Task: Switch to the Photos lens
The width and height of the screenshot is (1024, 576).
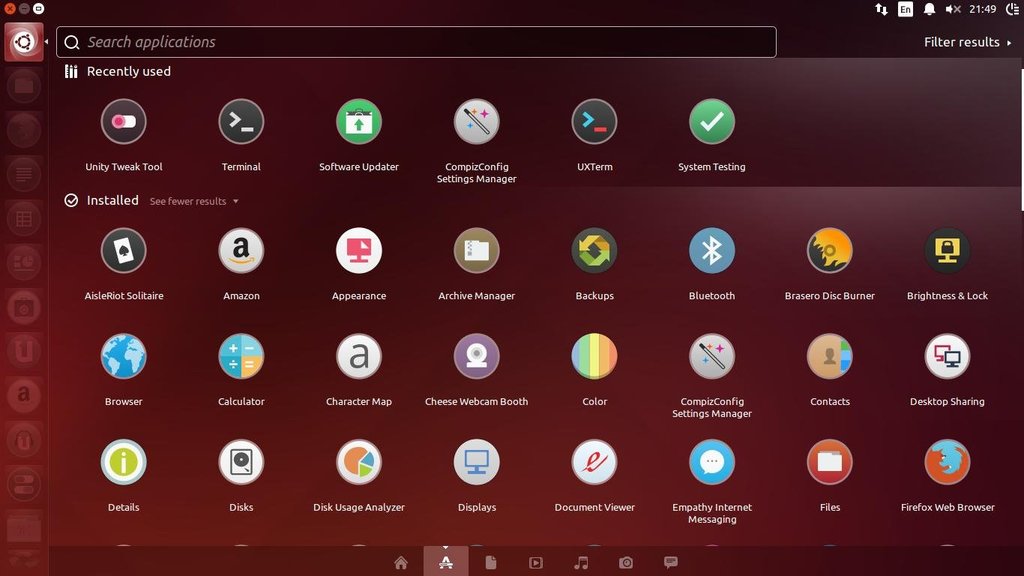Action: 626,562
